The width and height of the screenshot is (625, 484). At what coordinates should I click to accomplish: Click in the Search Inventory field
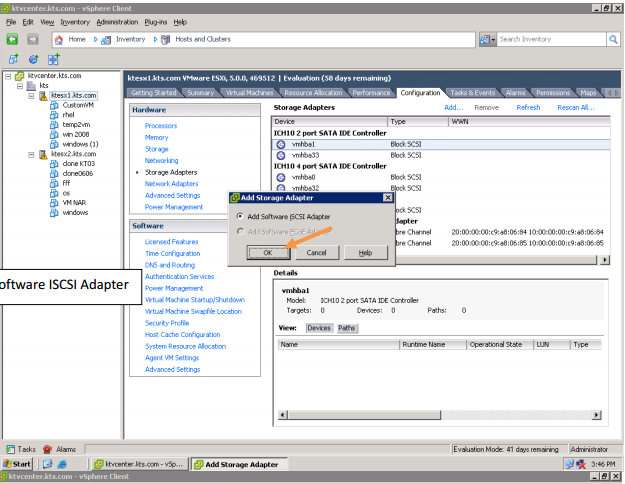pos(551,39)
